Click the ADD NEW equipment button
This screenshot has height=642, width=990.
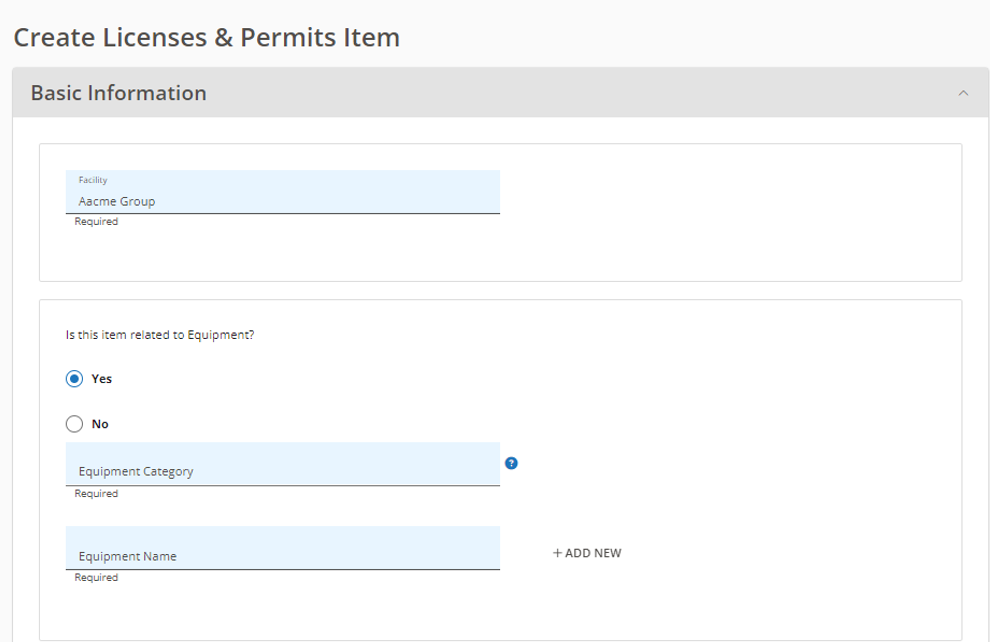587,553
